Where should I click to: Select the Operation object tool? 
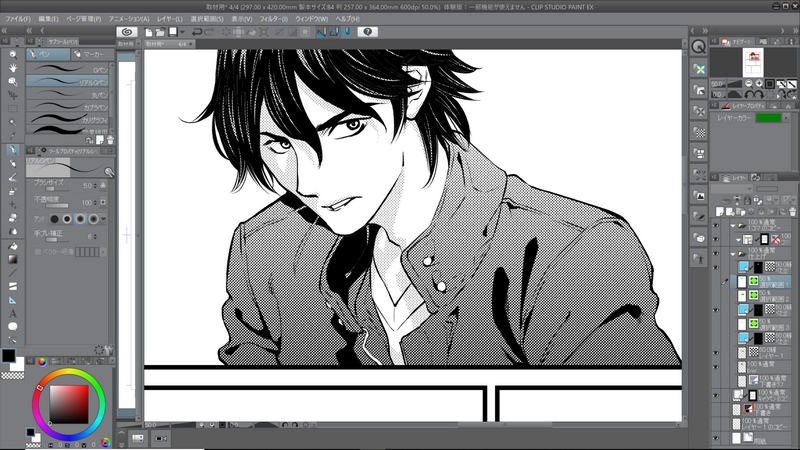pyautogui.click(x=13, y=82)
